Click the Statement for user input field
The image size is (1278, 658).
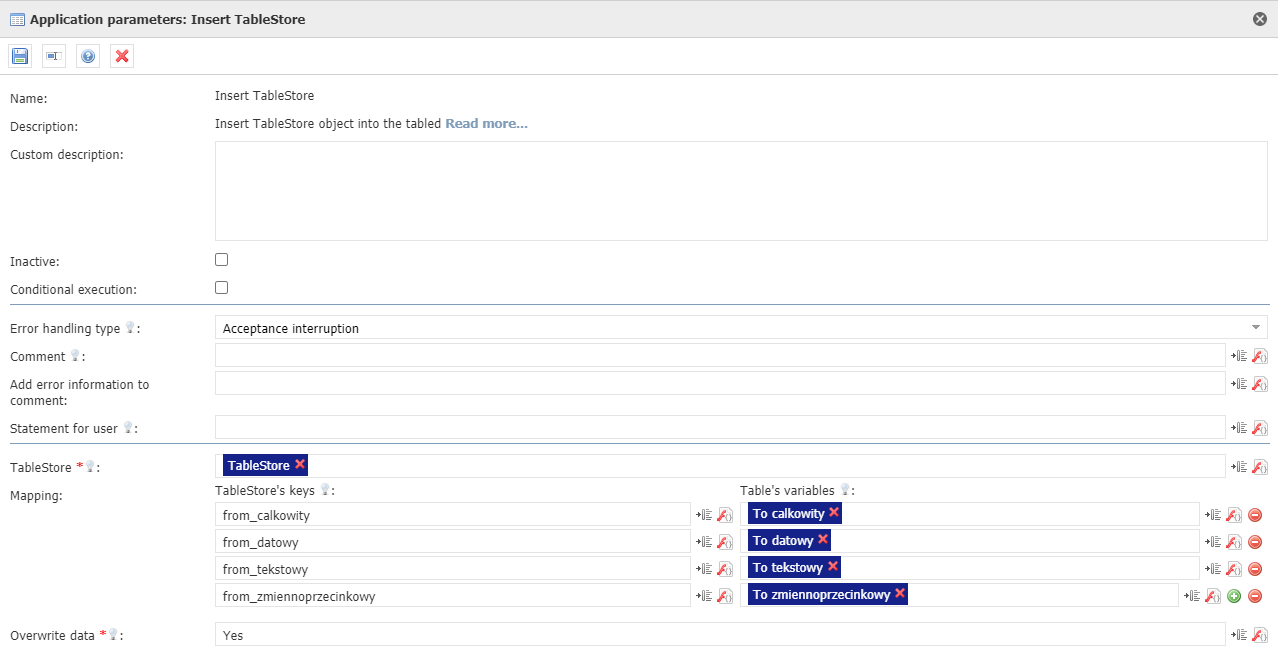coord(720,427)
